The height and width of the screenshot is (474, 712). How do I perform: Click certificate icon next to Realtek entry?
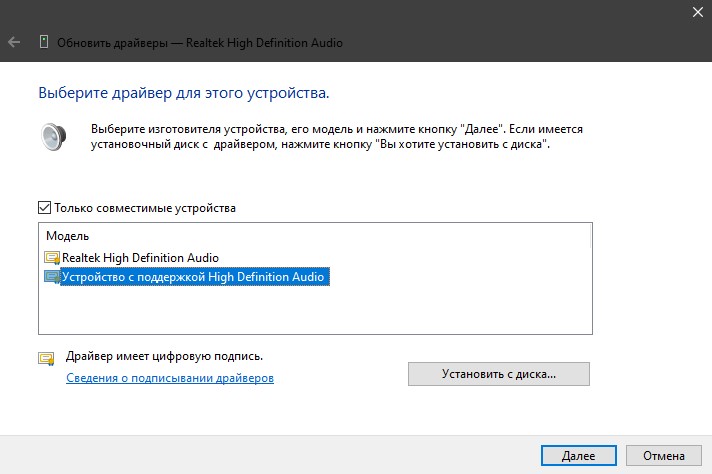coord(52,258)
